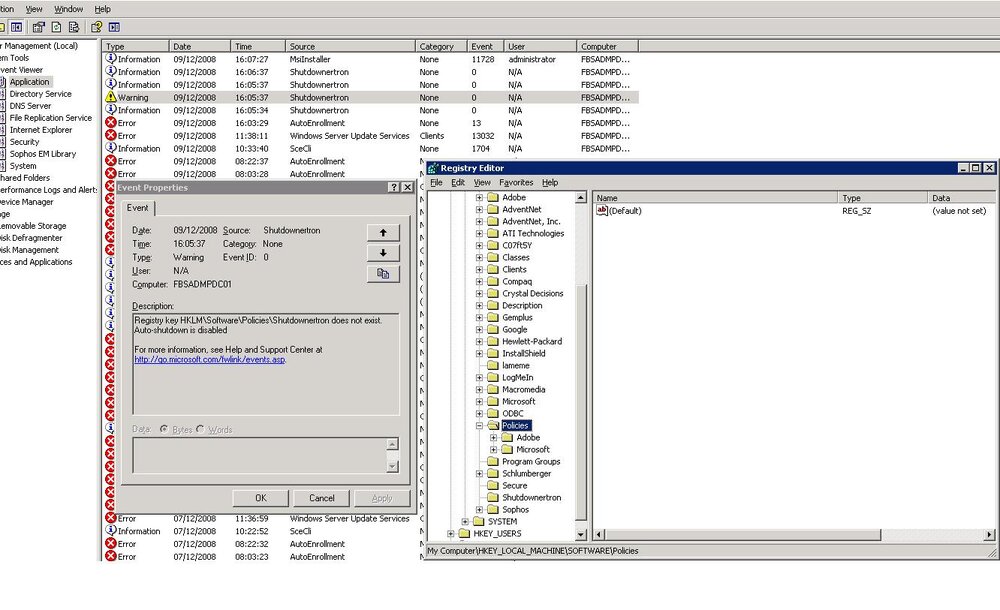This screenshot has width=1000, height=610.
Task: Click the question mark in Event Properties title bar
Action: 394,187
